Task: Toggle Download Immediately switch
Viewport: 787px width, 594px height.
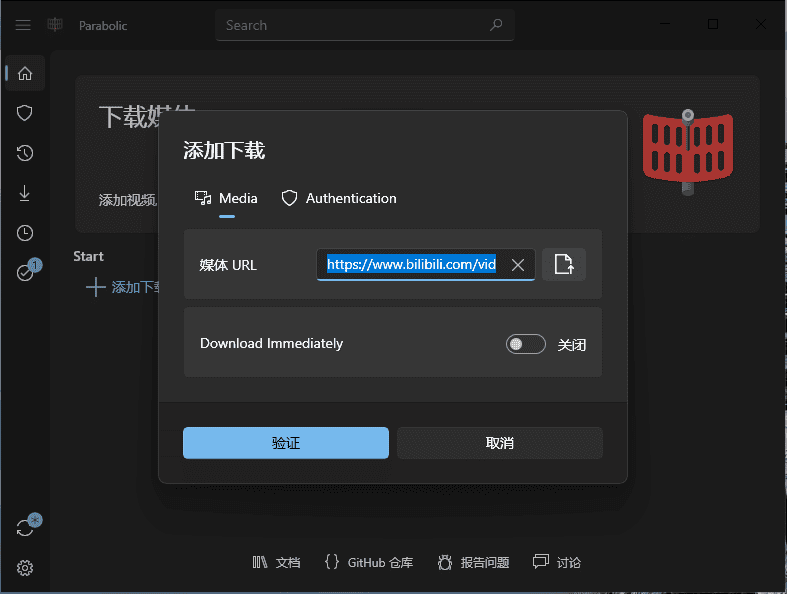Action: click(x=526, y=344)
